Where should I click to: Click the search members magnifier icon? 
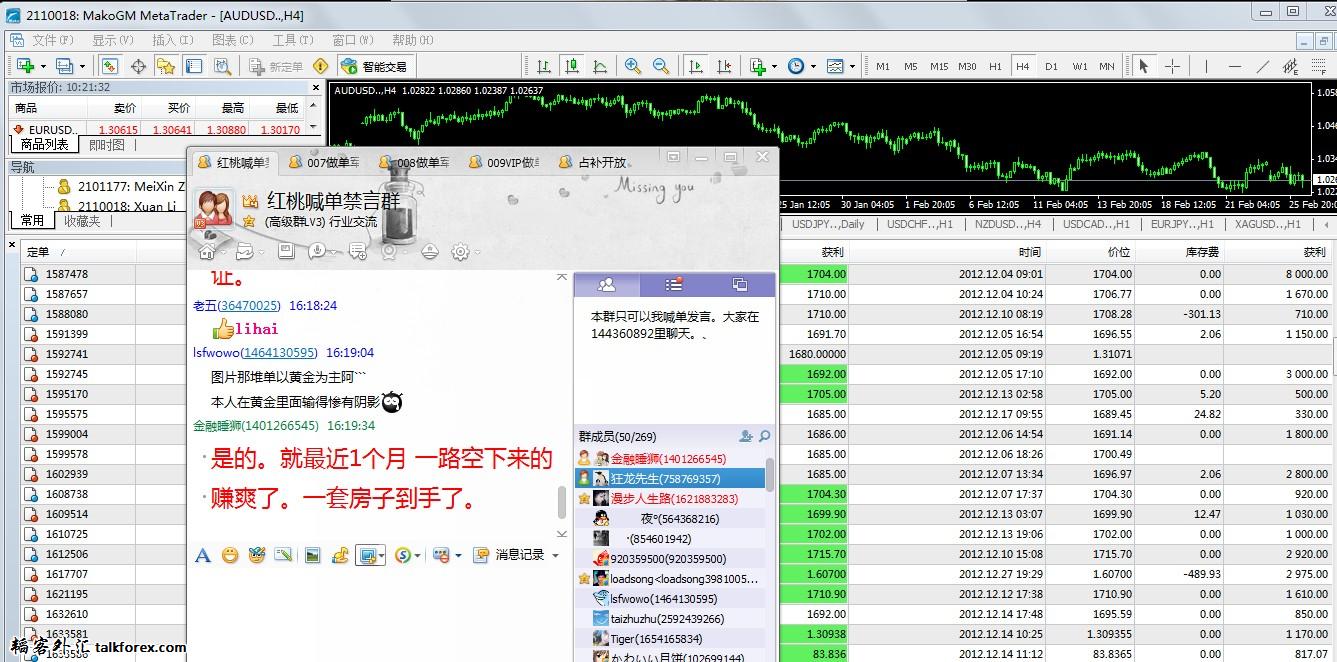(x=765, y=436)
